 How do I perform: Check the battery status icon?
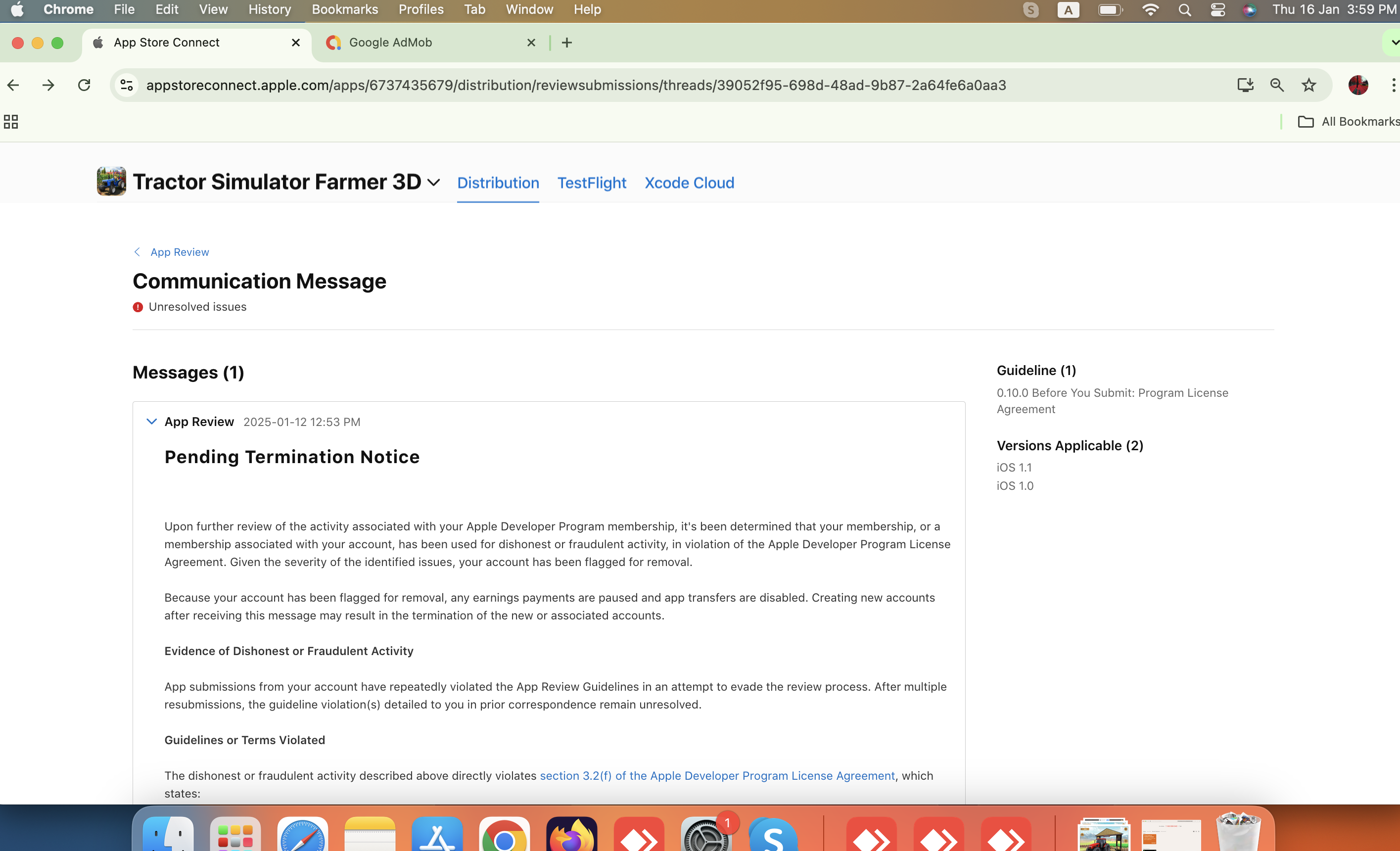click(1110, 10)
